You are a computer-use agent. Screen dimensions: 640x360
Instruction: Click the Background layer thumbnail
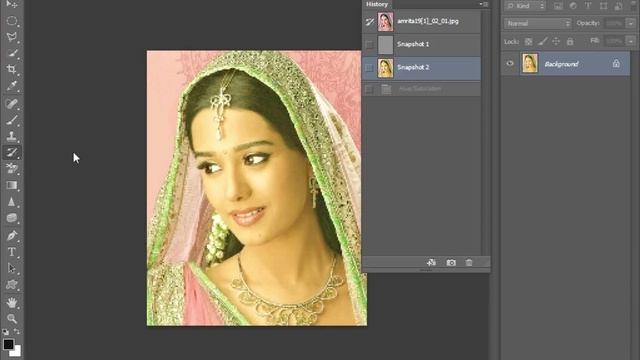coord(530,63)
